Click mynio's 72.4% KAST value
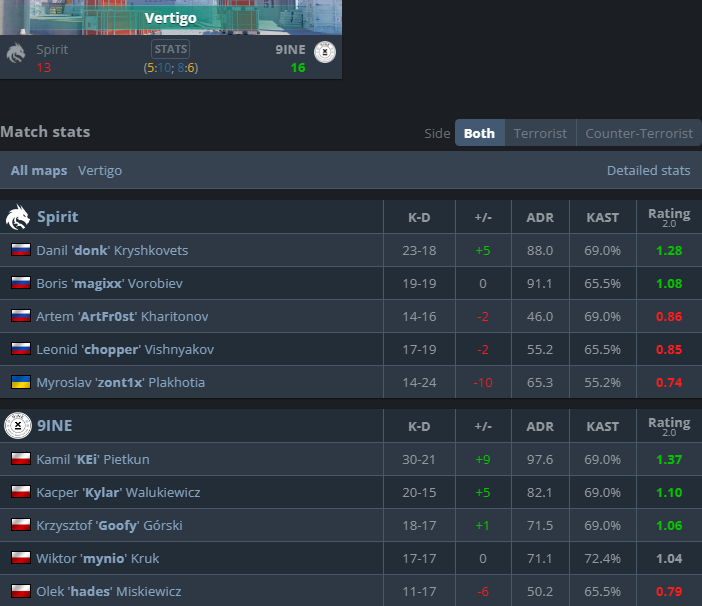The width and height of the screenshot is (702, 606). 603,559
